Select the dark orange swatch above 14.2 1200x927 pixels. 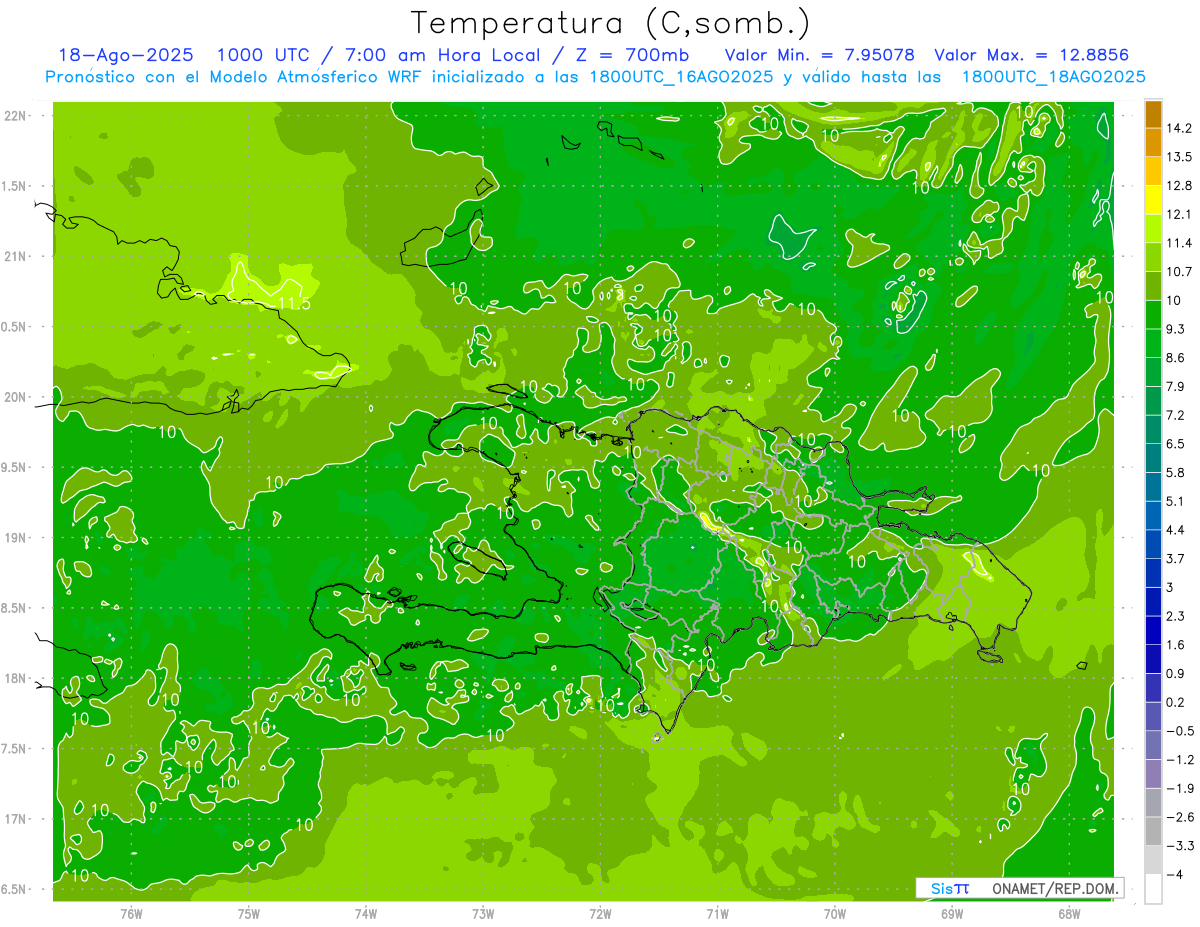[x=1153, y=114]
